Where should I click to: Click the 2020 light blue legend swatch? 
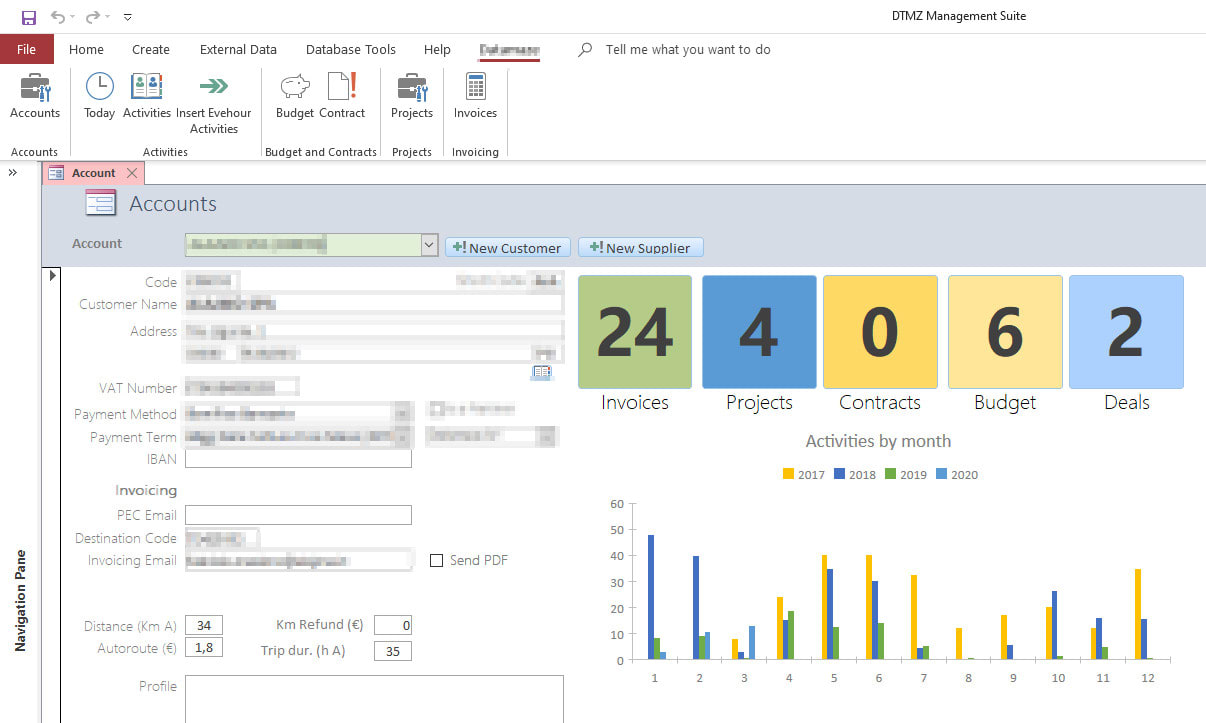(941, 474)
